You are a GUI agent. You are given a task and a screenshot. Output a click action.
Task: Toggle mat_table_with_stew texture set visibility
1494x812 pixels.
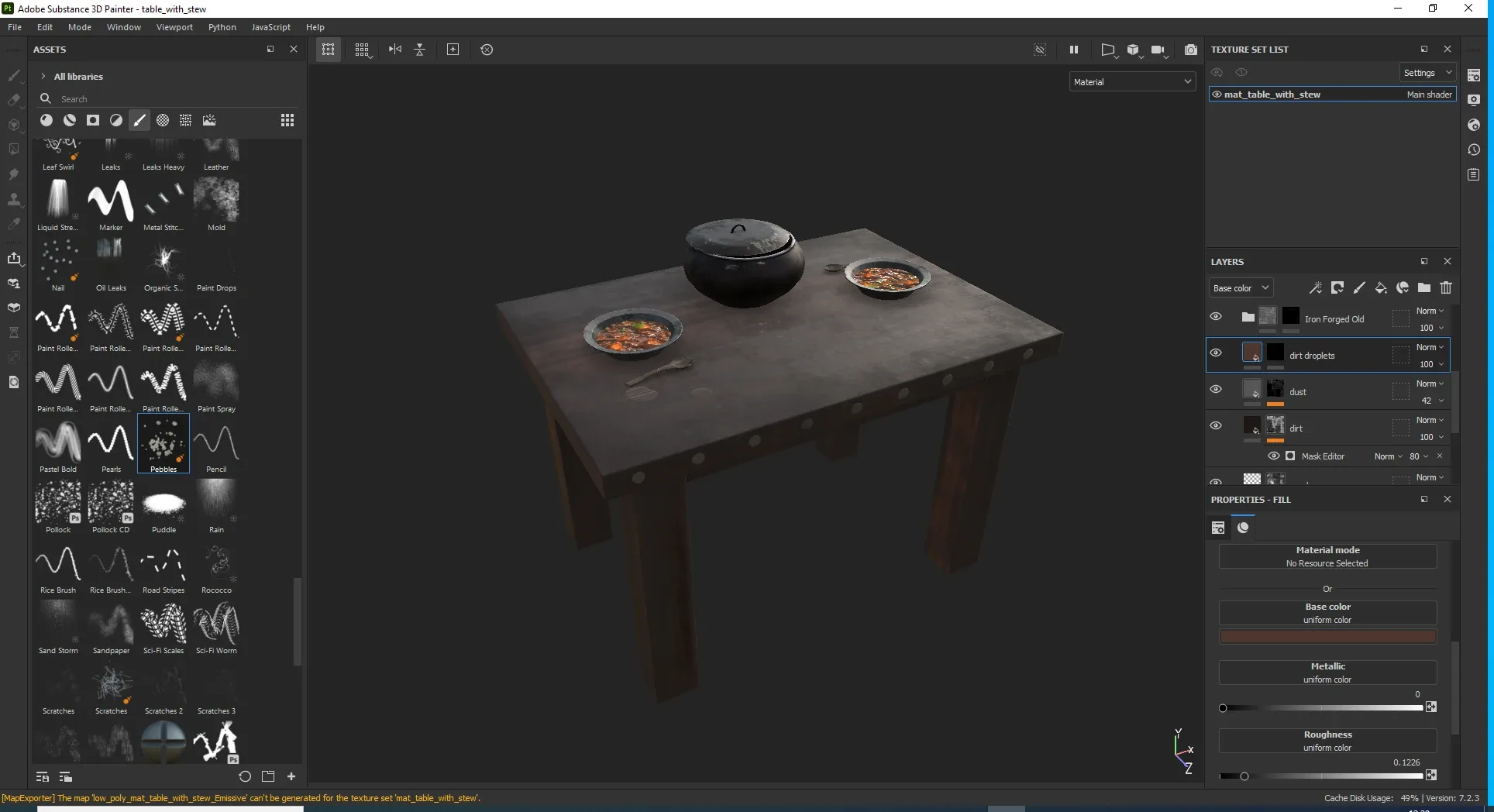pyautogui.click(x=1217, y=95)
